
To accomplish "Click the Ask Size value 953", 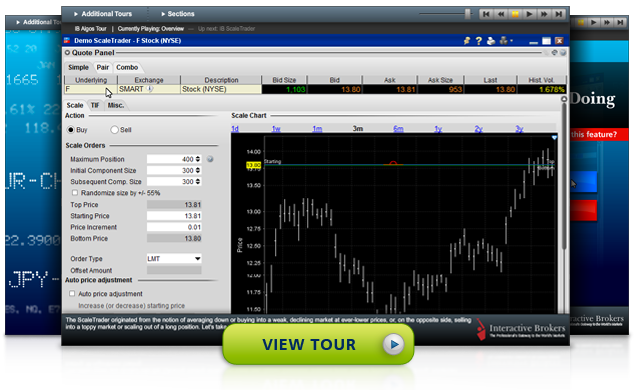I will (455, 89).
